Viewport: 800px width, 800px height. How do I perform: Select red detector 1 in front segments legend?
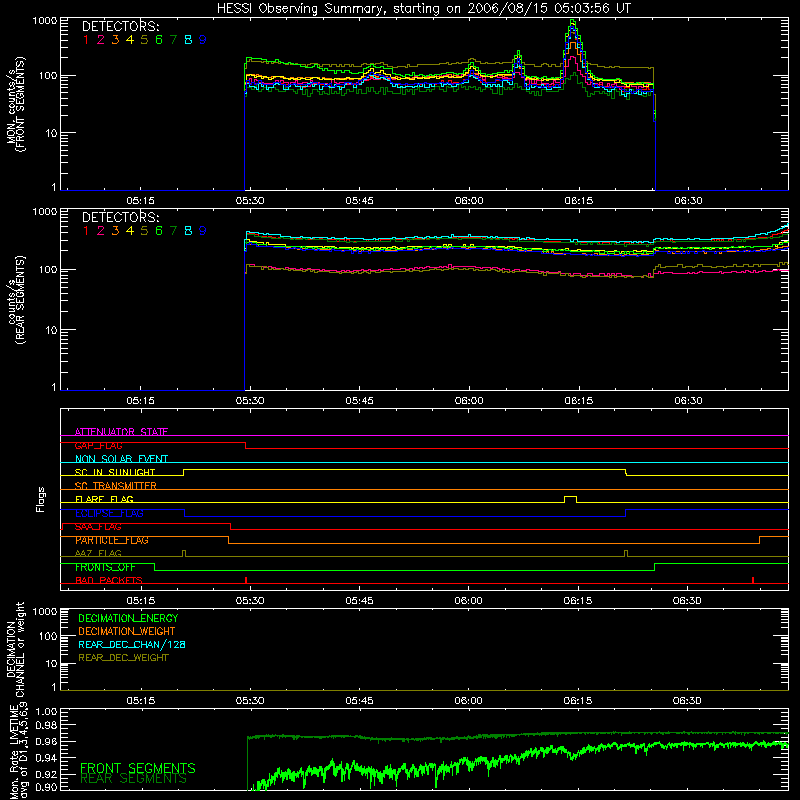[x=86, y=40]
